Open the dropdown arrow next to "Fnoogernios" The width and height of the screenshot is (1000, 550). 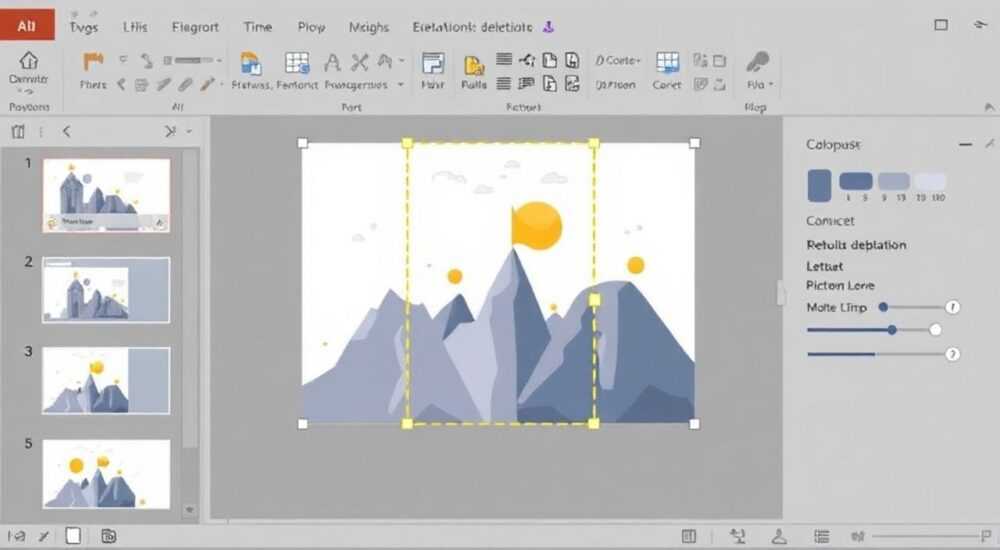pyautogui.click(x=401, y=84)
